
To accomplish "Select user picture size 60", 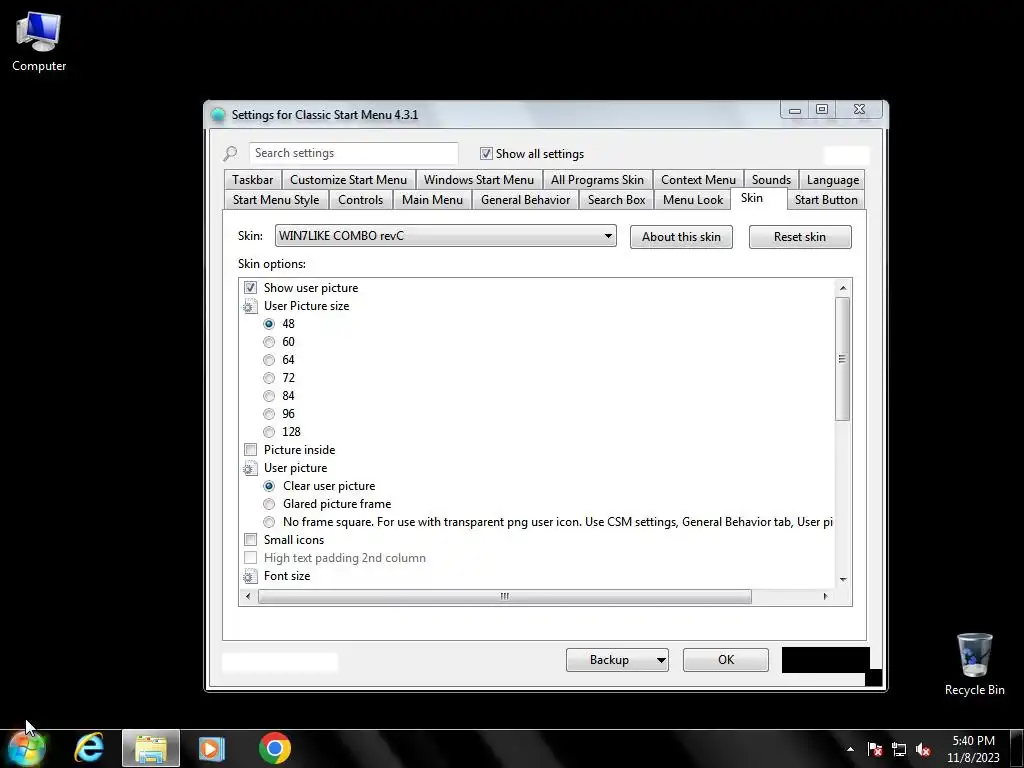I will [269, 342].
